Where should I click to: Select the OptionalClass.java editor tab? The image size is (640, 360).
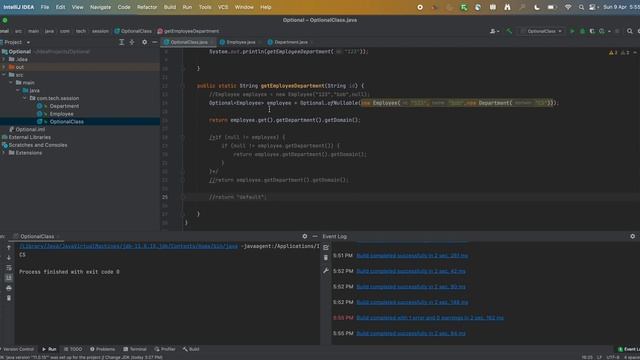pyautogui.click(x=189, y=42)
